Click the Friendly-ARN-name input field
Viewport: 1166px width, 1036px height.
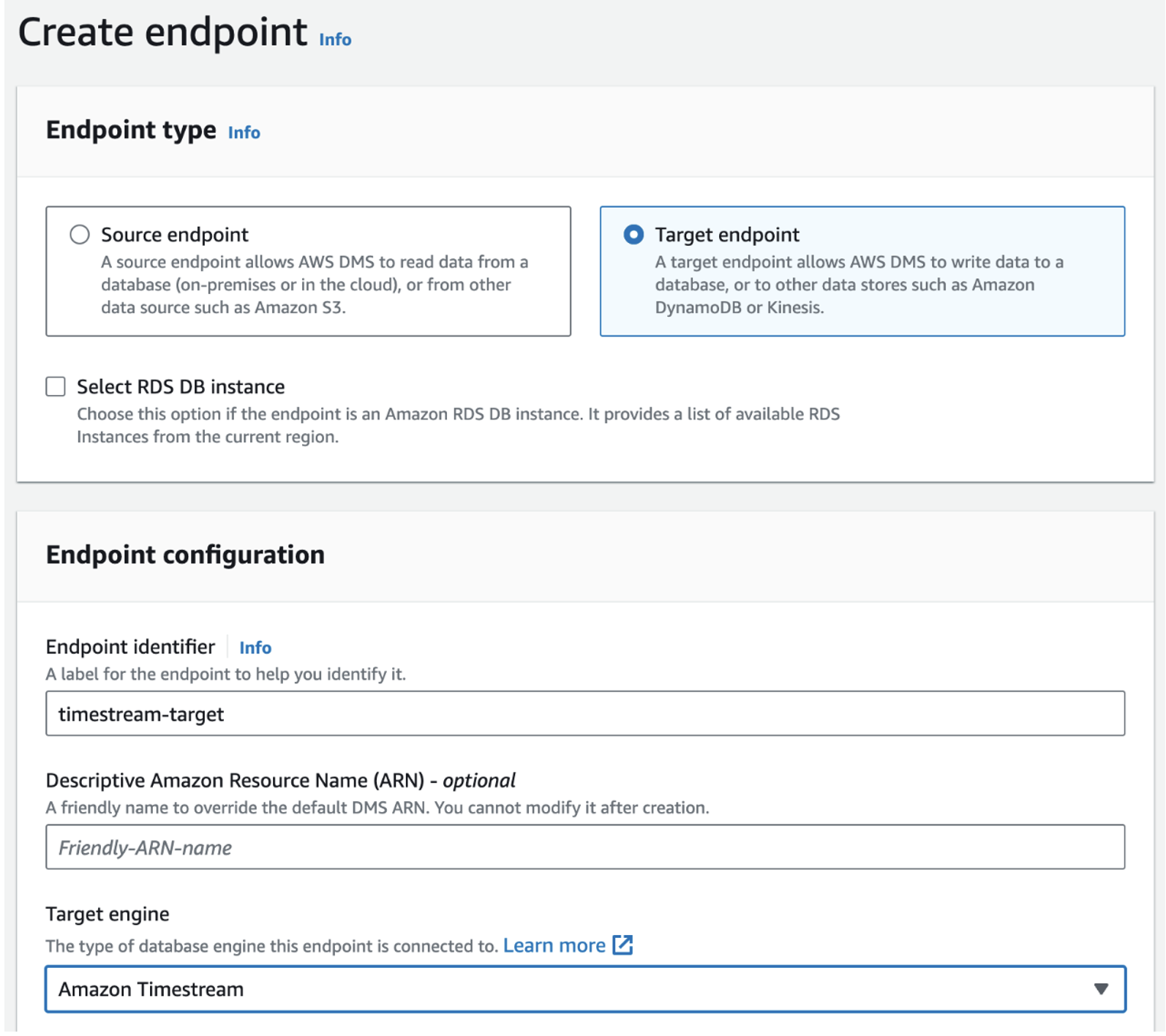point(585,847)
